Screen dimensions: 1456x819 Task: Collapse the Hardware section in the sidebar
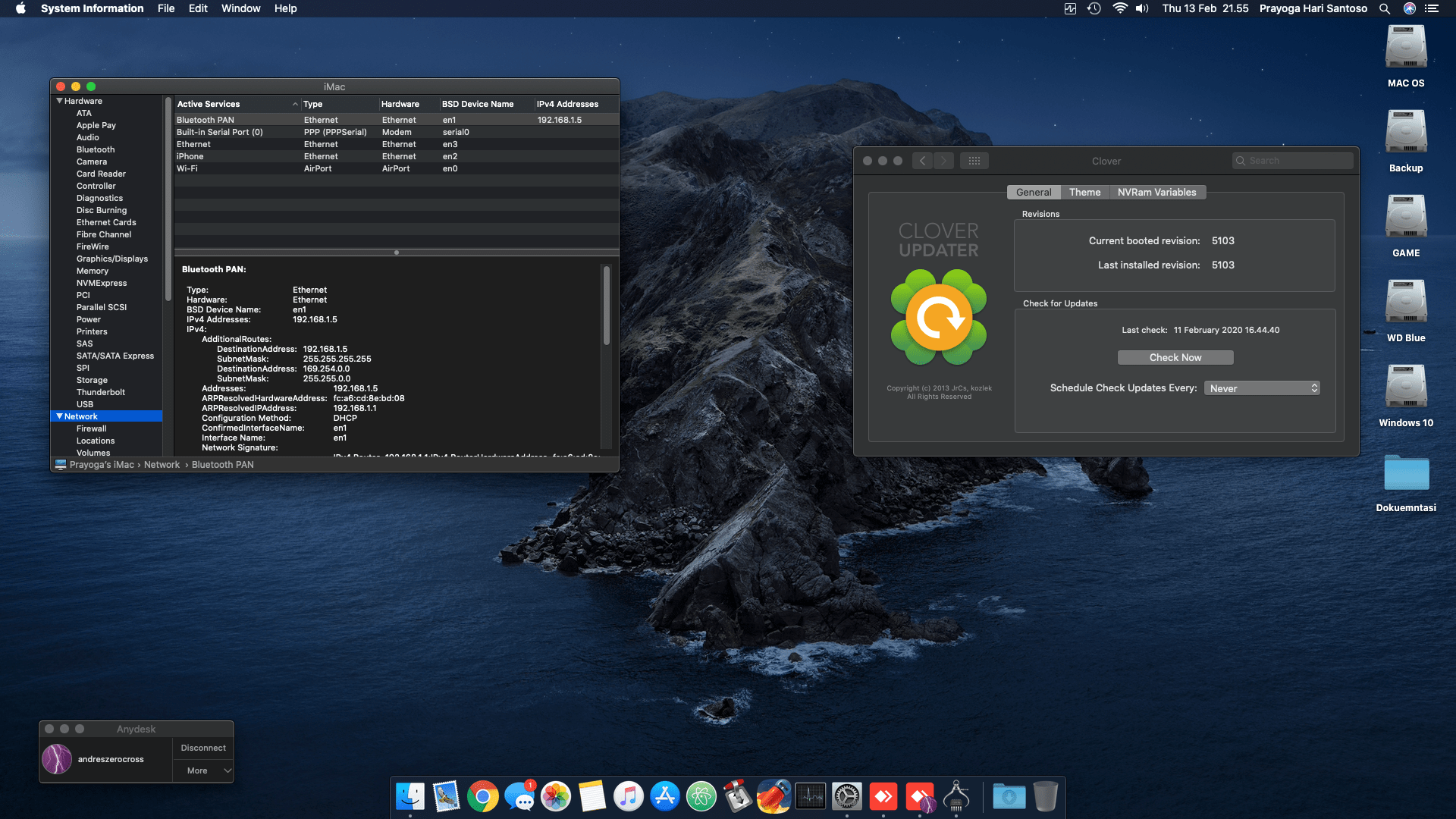pos(59,100)
